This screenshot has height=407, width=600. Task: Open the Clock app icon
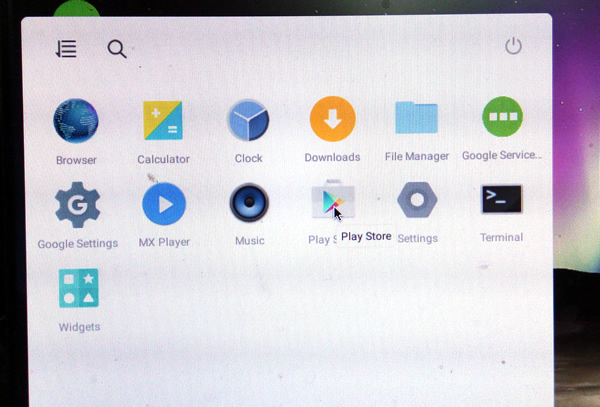(248, 120)
